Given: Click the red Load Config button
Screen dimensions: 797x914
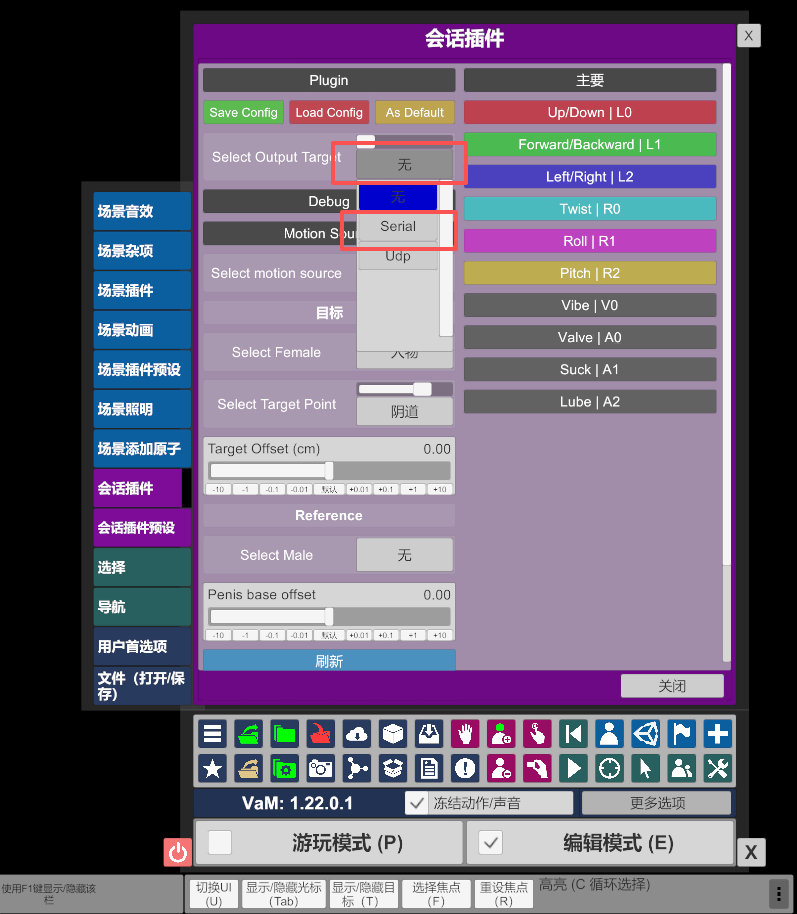Looking at the screenshot, I should pyautogui.click(x=329, y=113).
